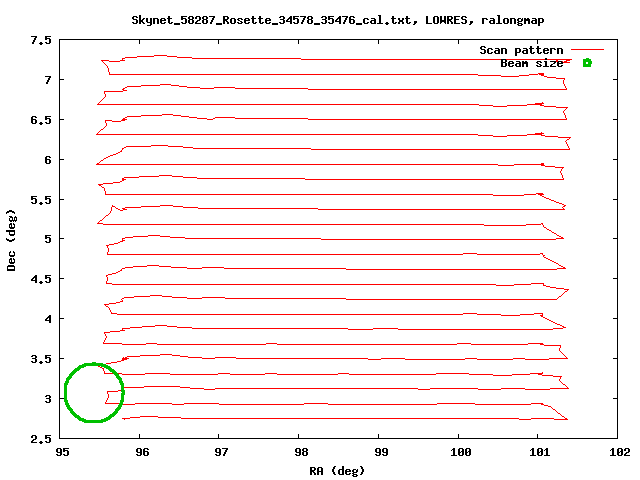
Task: Click the y-axis tick label 4.5
Action: 41,279
